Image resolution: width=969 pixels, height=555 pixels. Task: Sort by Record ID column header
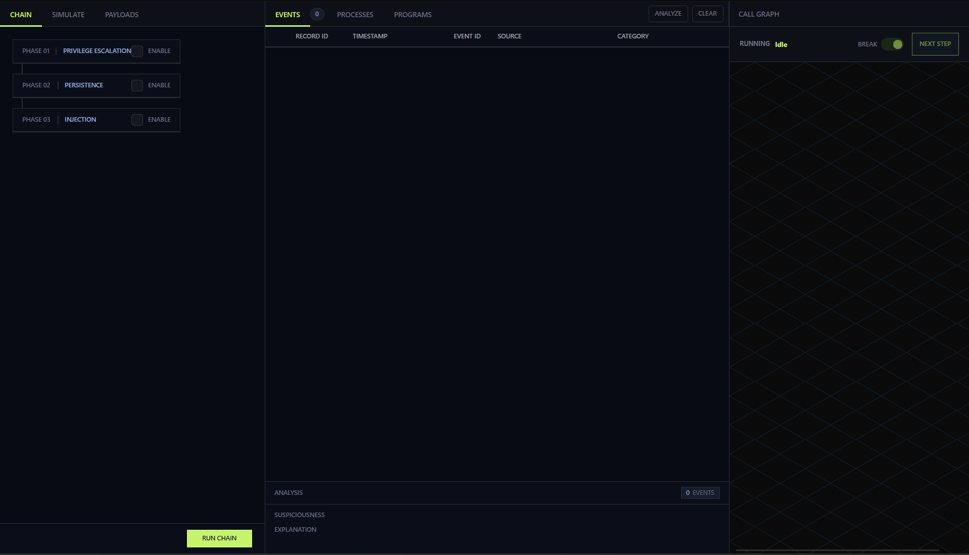[x=311, y=36]
